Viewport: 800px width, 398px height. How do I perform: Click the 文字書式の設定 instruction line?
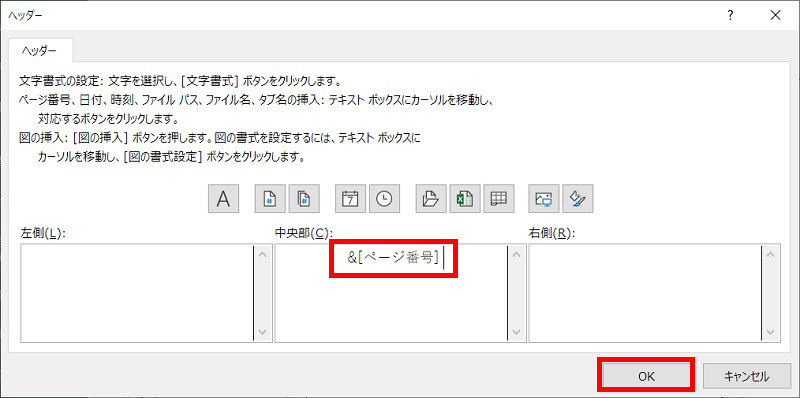[180, 82]
